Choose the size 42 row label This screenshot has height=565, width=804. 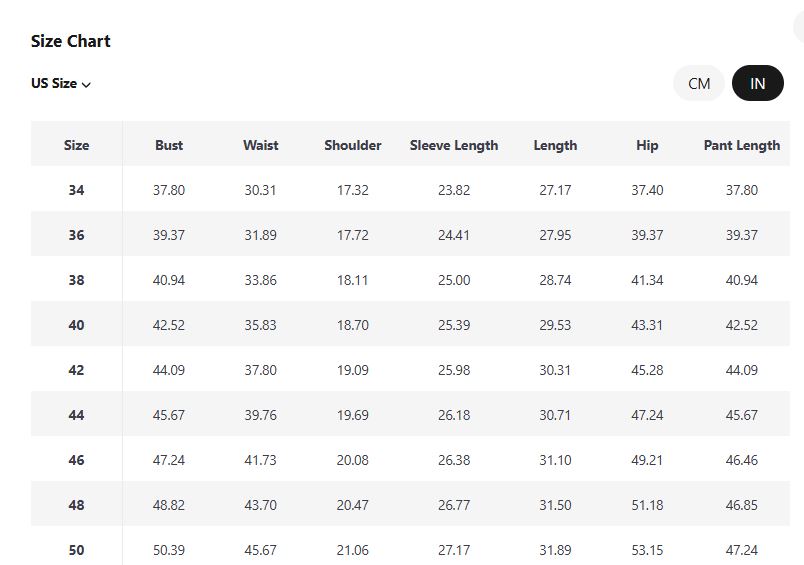coord(76,370)
